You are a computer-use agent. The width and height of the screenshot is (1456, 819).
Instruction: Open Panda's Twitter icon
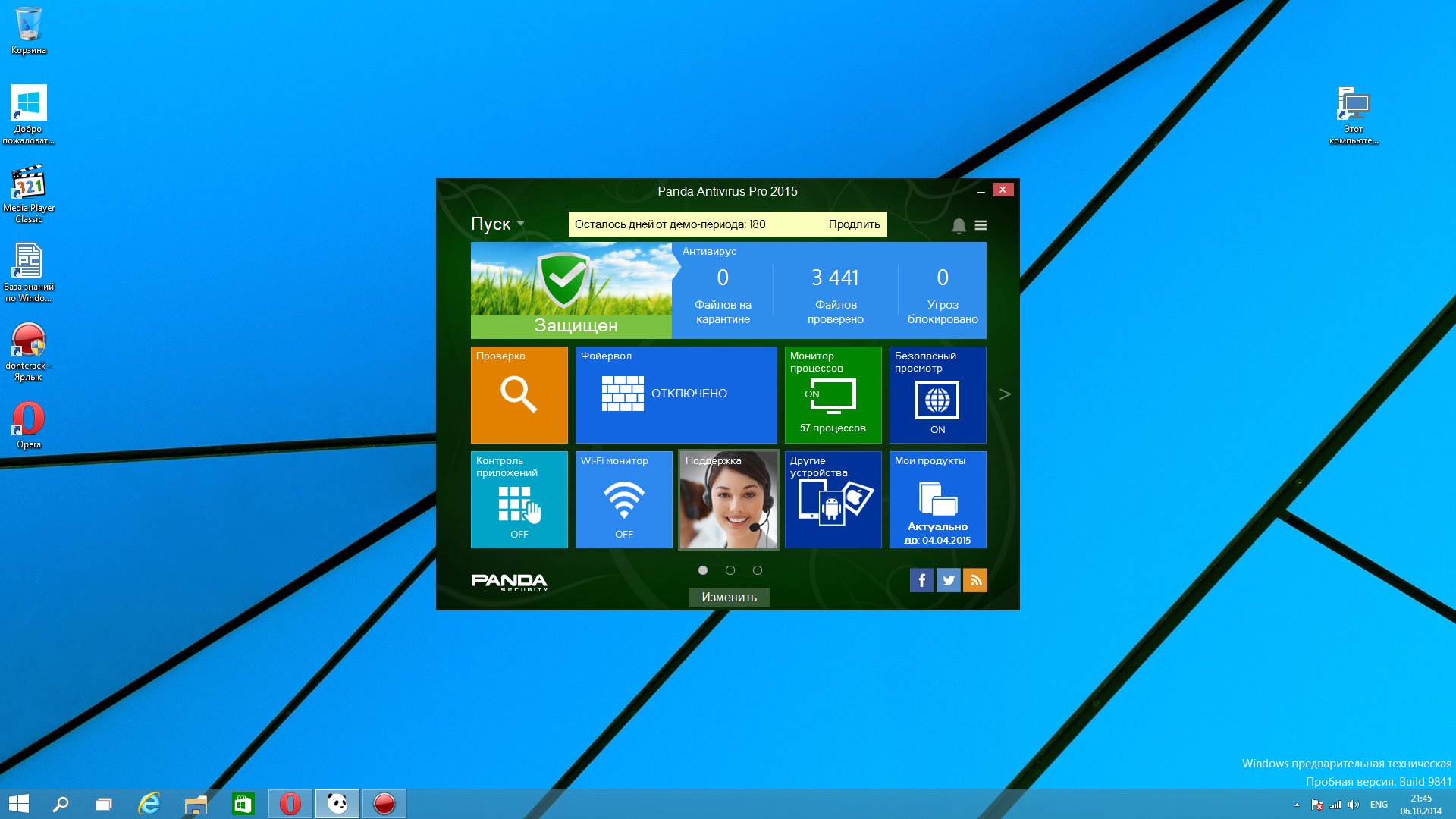pyautogui.click(x=949, y=580)
